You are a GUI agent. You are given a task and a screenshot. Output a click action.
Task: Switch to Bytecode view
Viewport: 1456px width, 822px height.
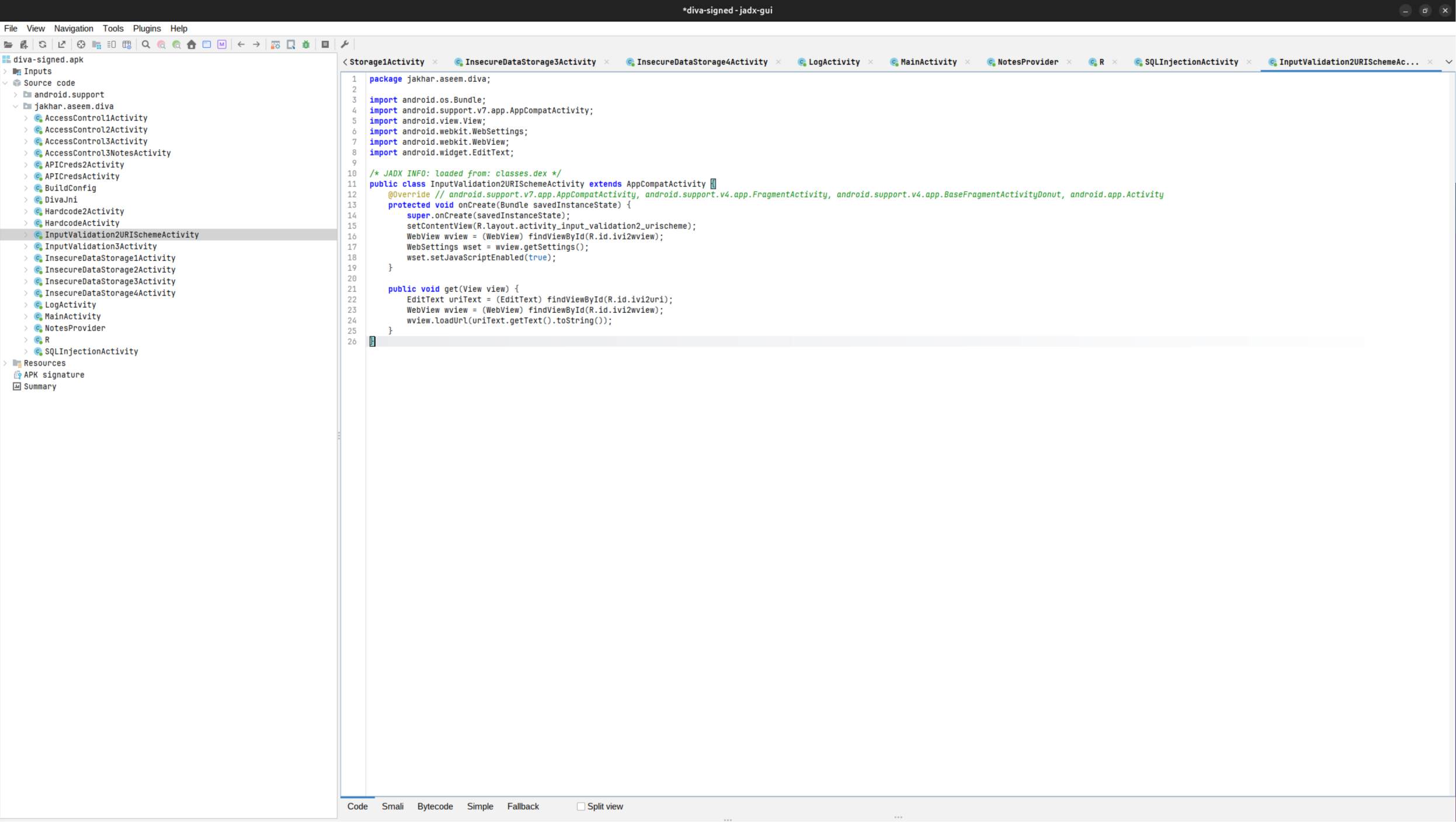[435, 806]
